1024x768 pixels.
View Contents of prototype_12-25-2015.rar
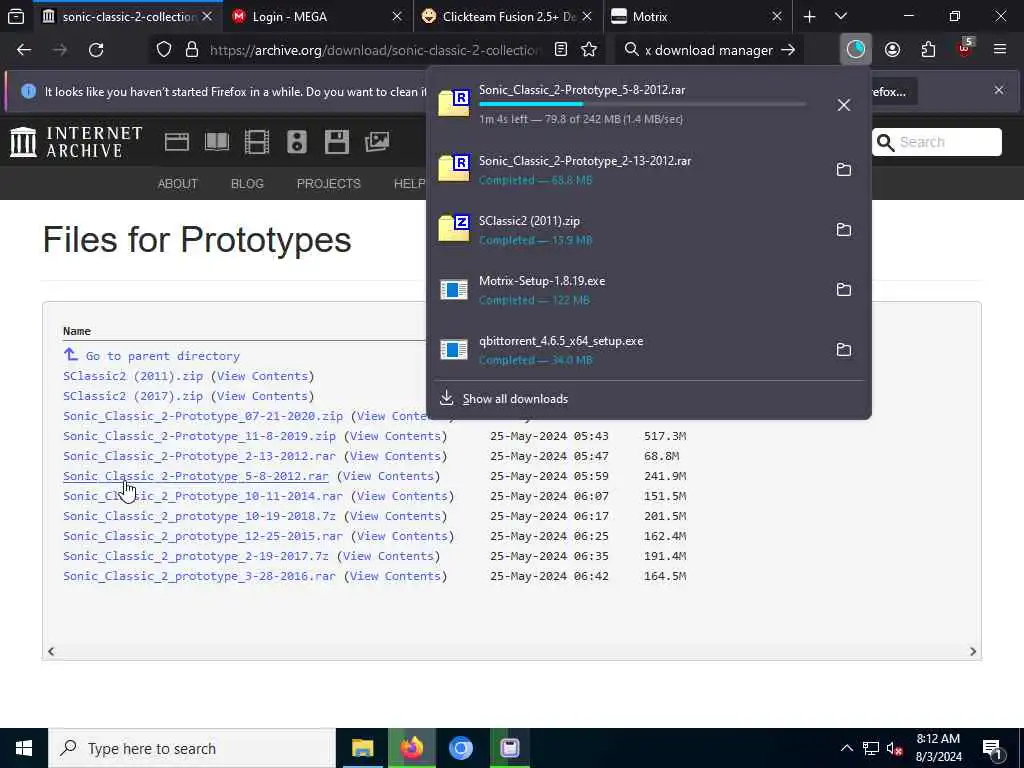(402, 536)
